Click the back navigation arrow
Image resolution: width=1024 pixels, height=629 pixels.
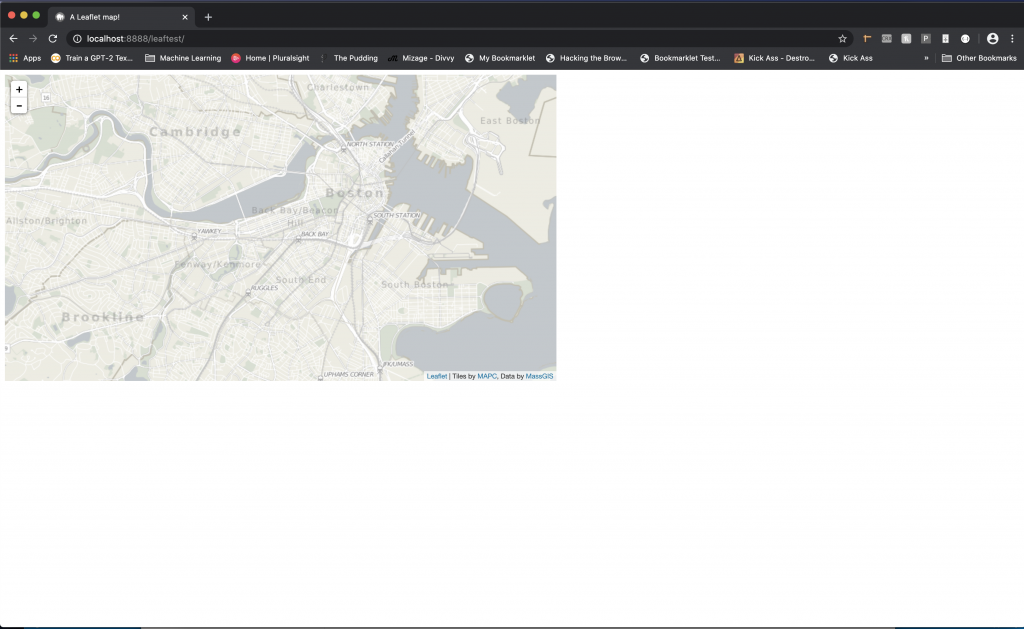pos(12,38)
